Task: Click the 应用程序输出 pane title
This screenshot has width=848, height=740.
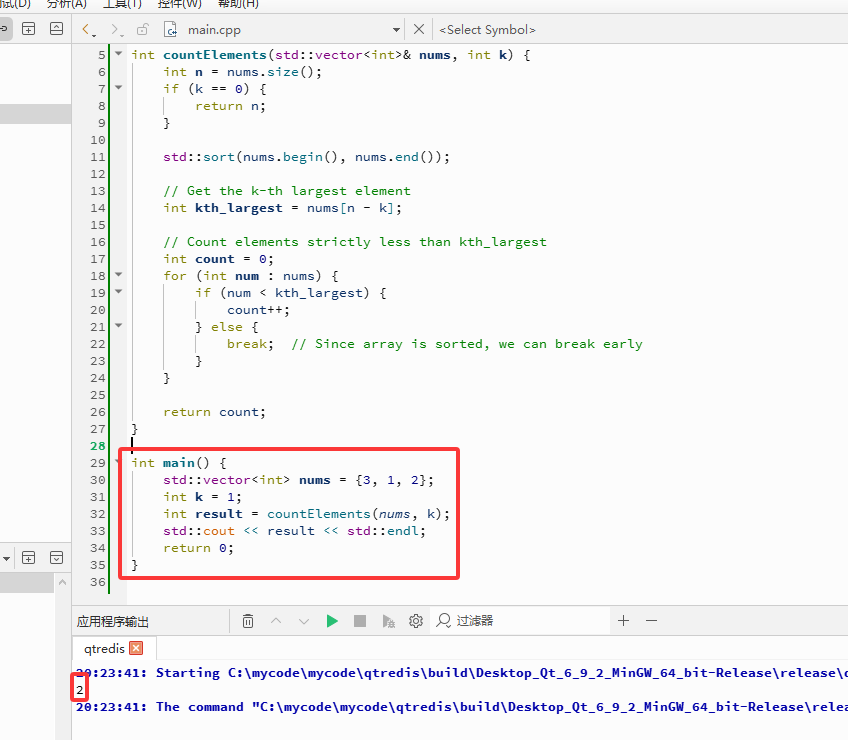Action: point(112,622)
